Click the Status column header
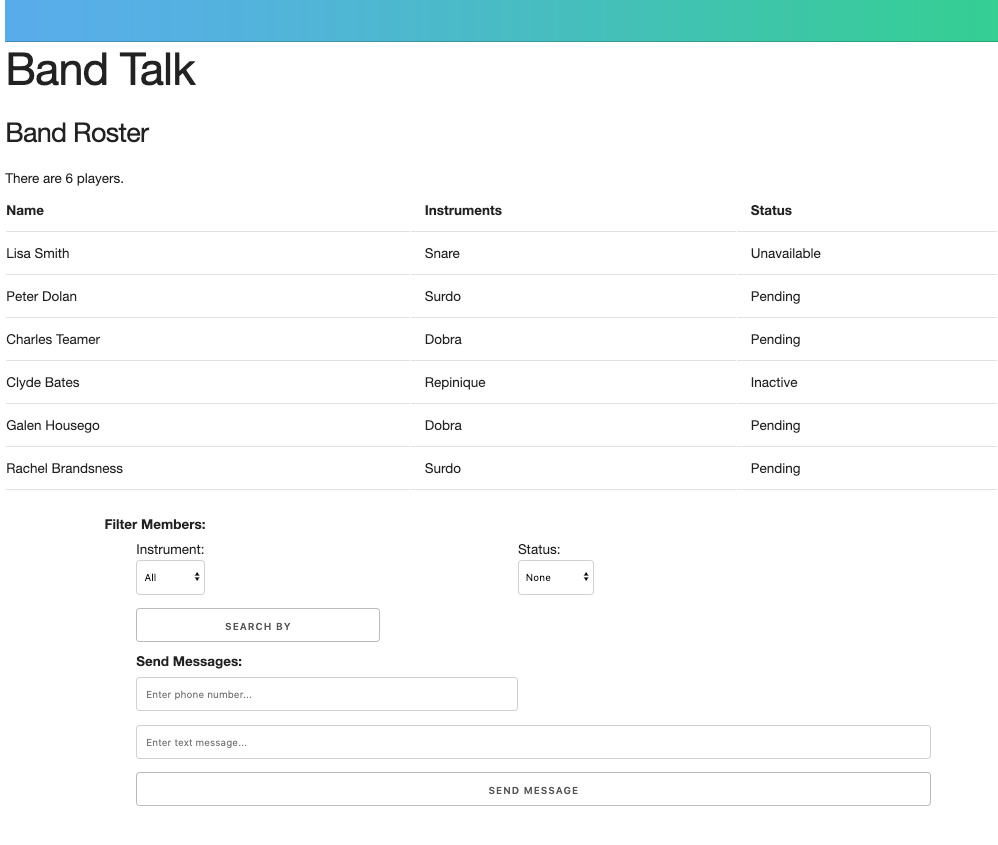This screenshot has width=998, height=845. [x=771, y=210]
